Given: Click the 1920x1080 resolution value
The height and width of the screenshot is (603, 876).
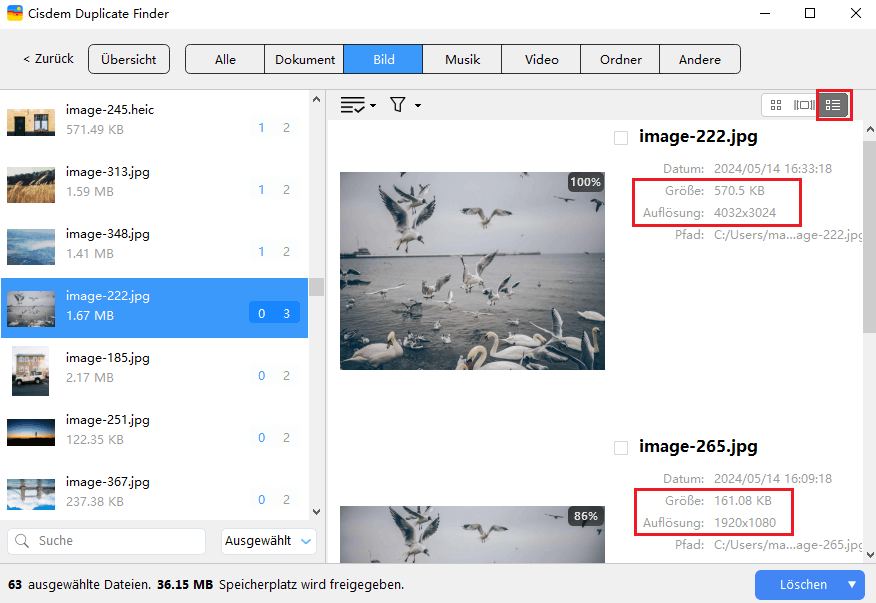Looking at the screenshot, I should [745, 523].
